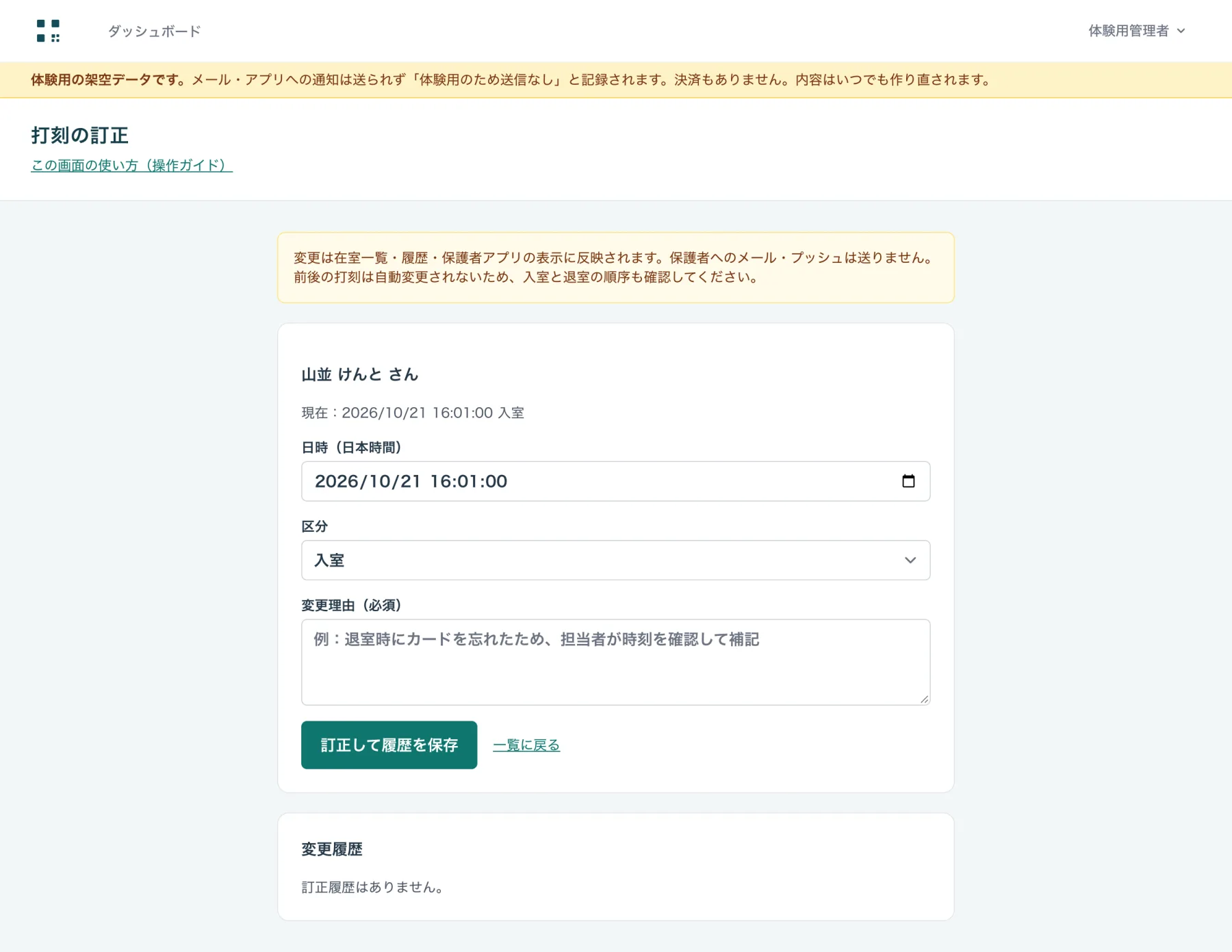Screen dimensions: 1232x952
Task: Click the 山並 けんと さん name text
Action: pyautogui.click(x=359, y=374)
